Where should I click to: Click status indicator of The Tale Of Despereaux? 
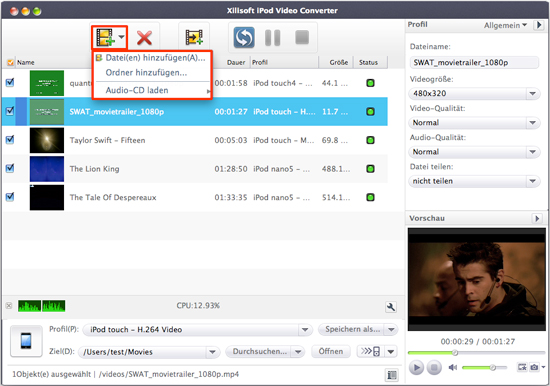370,197
